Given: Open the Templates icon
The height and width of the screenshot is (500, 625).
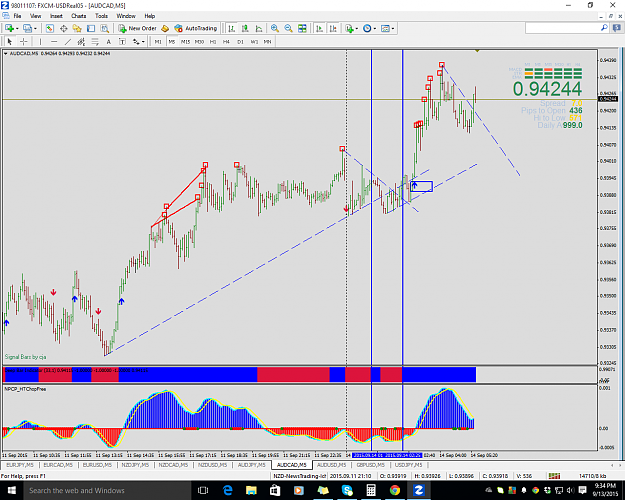Looking at the screenshot, I should click(385, 28).
